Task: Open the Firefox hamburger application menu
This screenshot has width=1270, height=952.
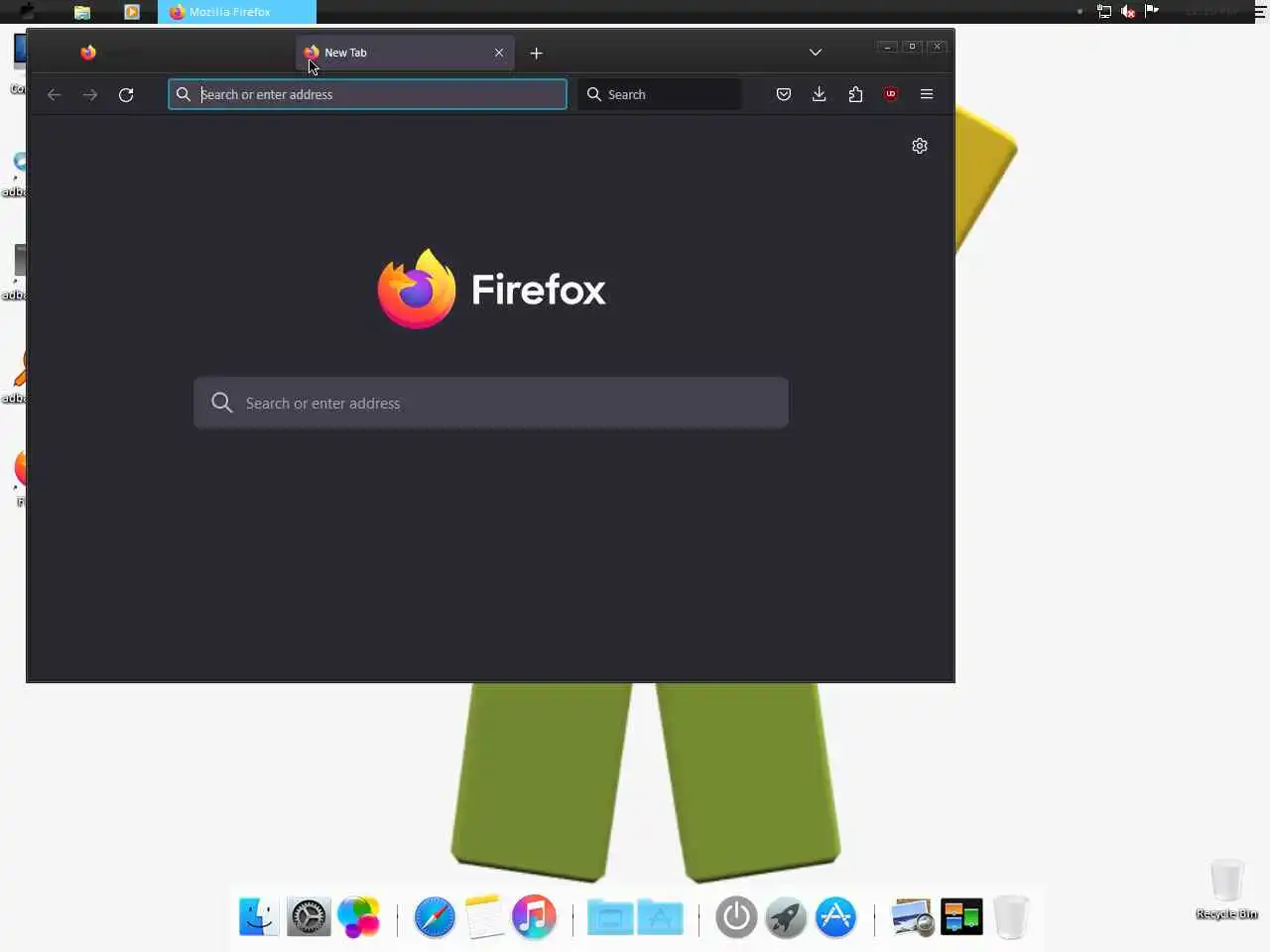Action: tap(927, 94)
